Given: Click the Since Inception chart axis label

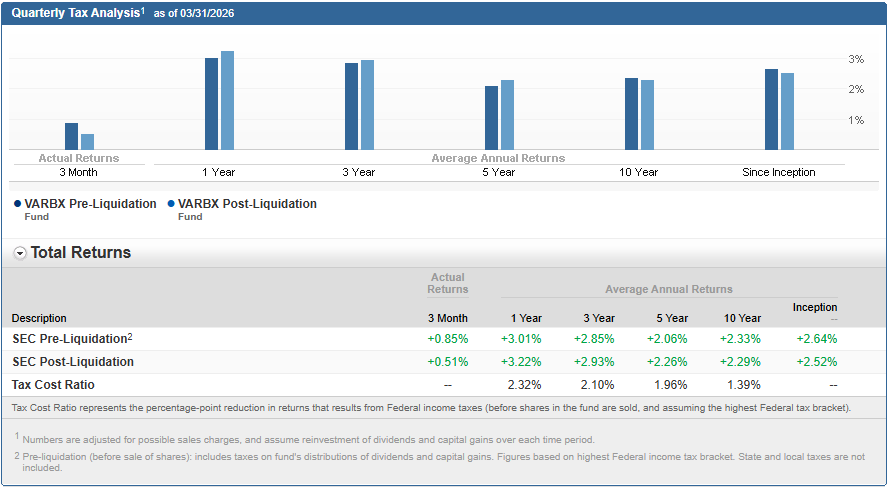Looking at the screenshot, I should [779, 172].
